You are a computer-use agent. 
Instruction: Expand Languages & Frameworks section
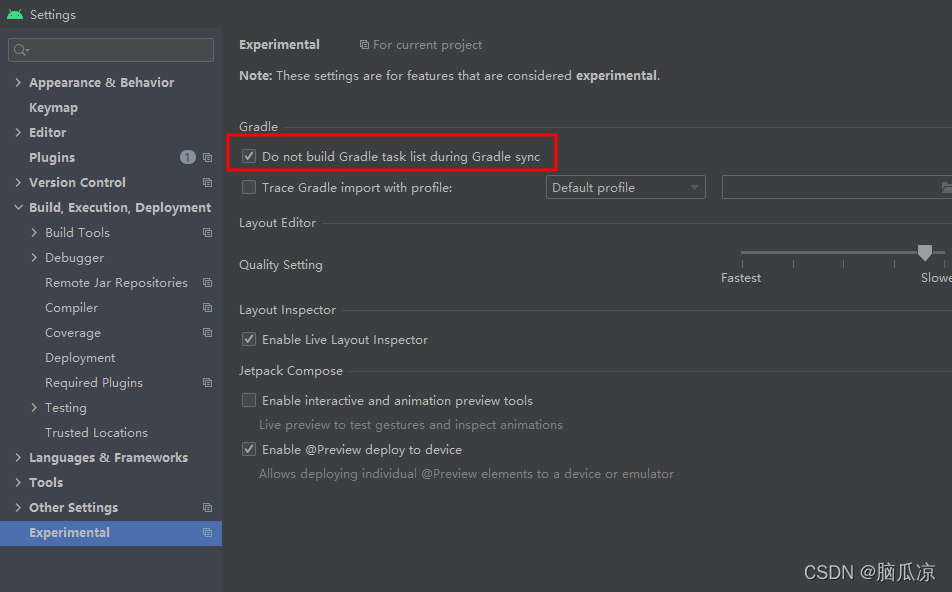pos(18,457)
